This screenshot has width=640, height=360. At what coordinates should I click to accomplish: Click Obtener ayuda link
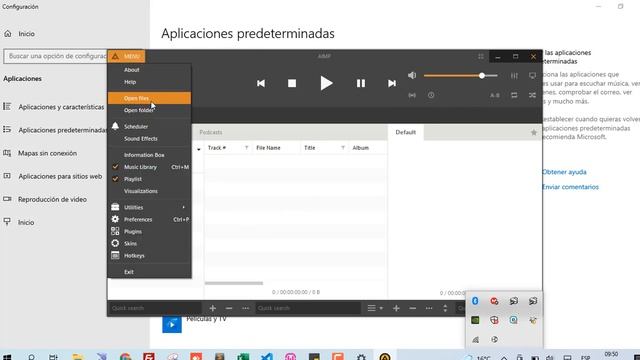pos(564,172)
